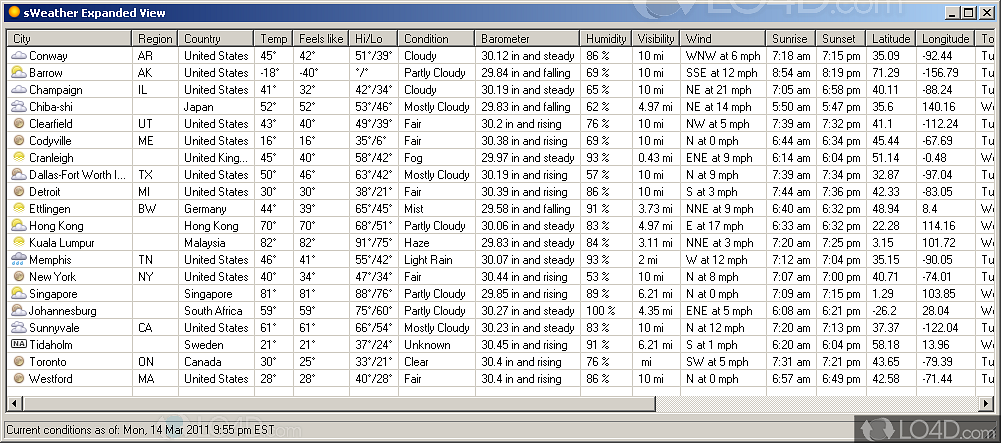Click the '8:54 am' sunrise cell
1001x443 pixels.
tap(790, 73)
